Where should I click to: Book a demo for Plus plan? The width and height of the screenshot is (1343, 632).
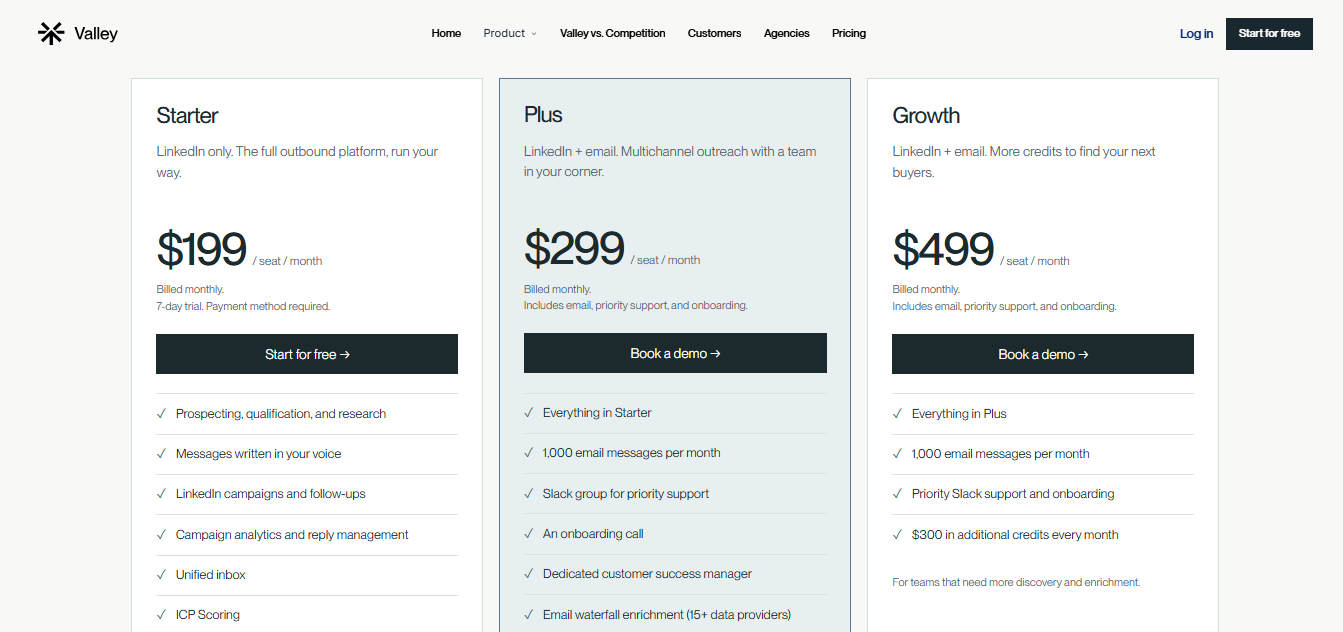coord(675,353)
